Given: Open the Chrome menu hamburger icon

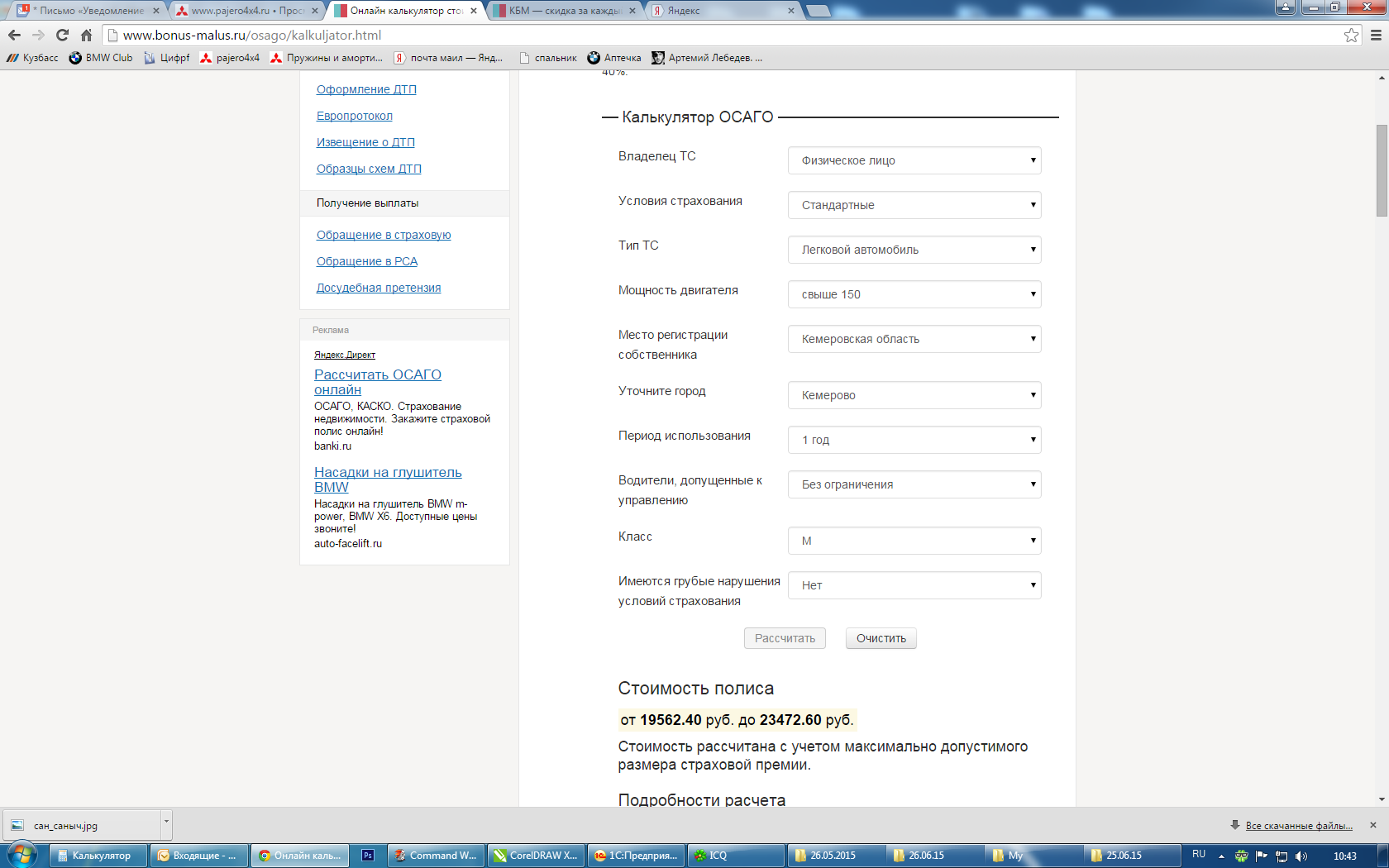Looking at the screenshot, I should [1376, 35].
